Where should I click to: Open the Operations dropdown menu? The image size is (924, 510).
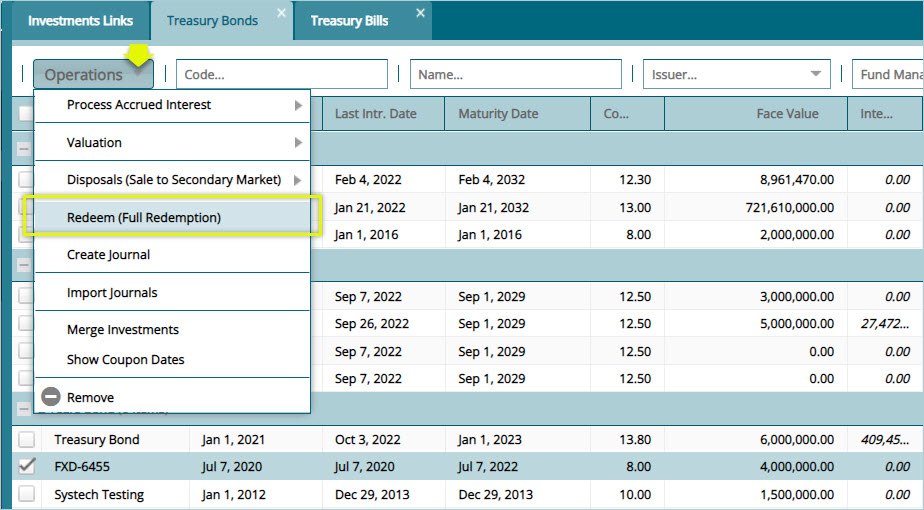(x=93, y=74)
